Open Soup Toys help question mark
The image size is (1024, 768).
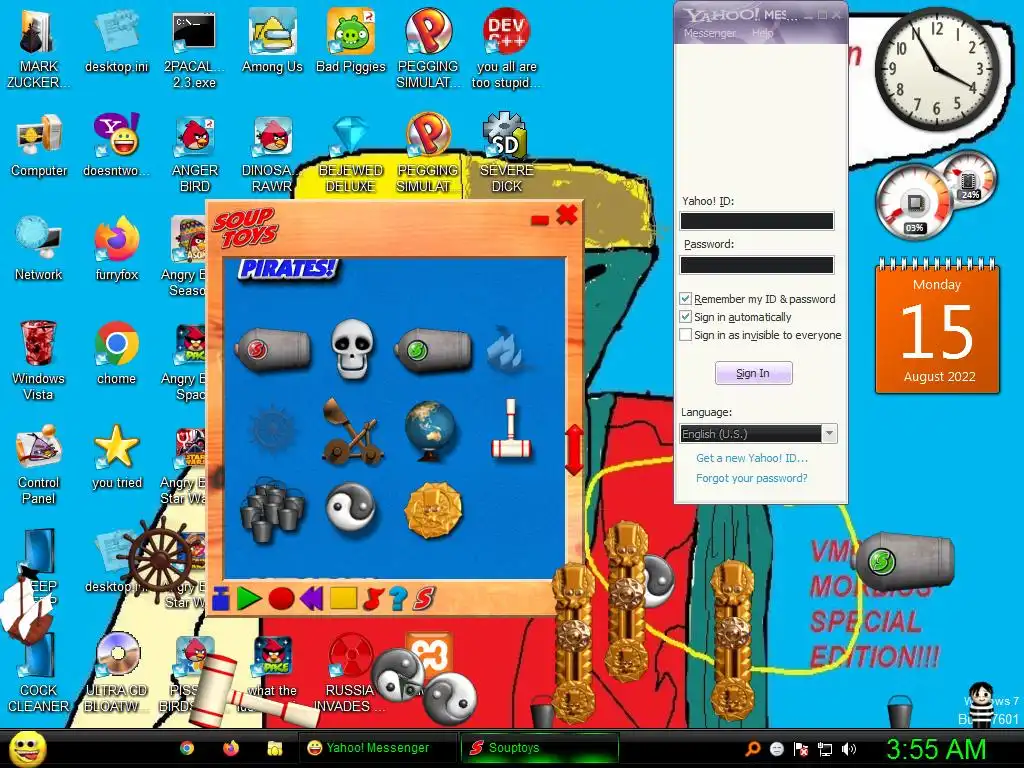coord(398,598)
